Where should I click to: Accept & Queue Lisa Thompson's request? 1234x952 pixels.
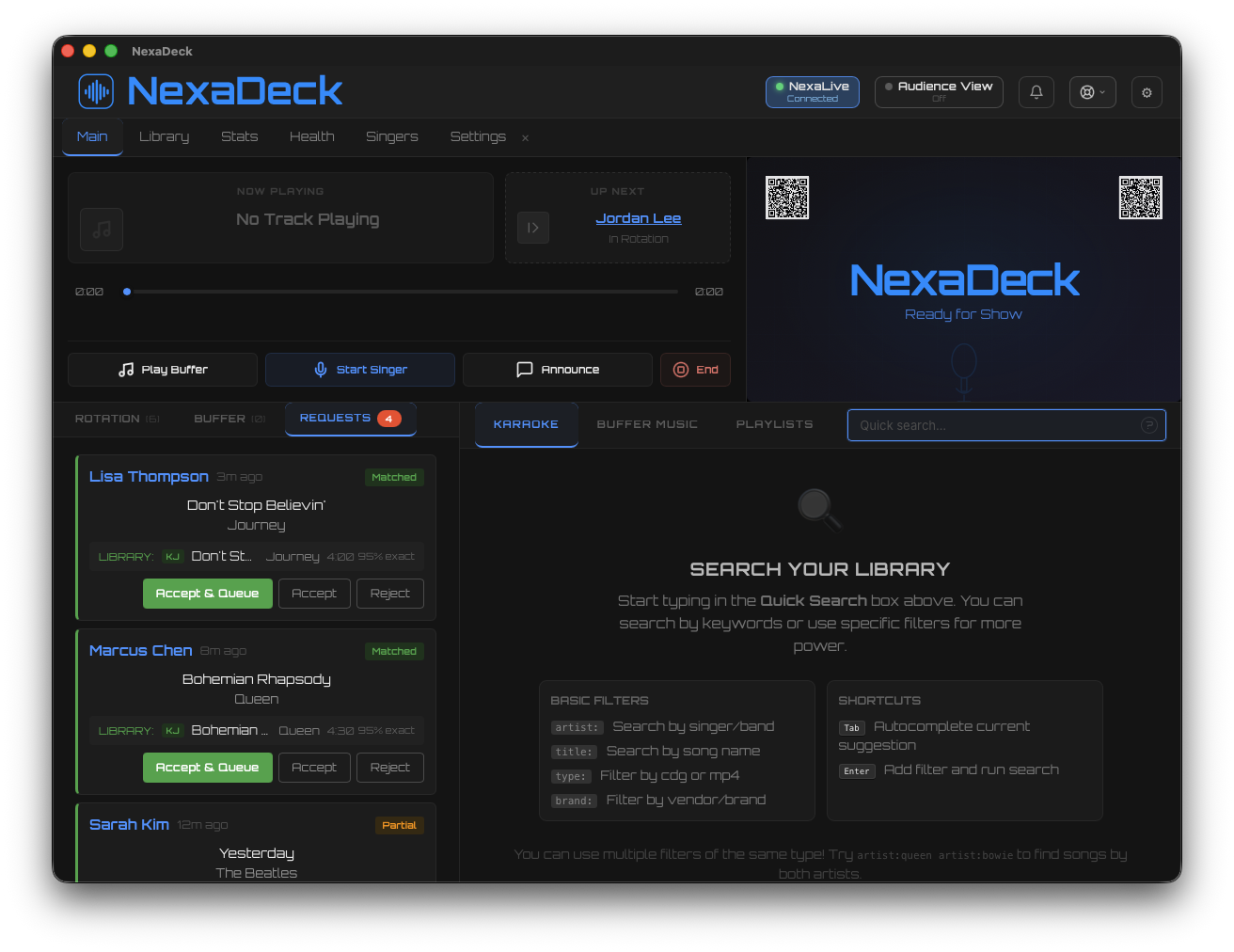pyautogui.click(x=207, y=594)
